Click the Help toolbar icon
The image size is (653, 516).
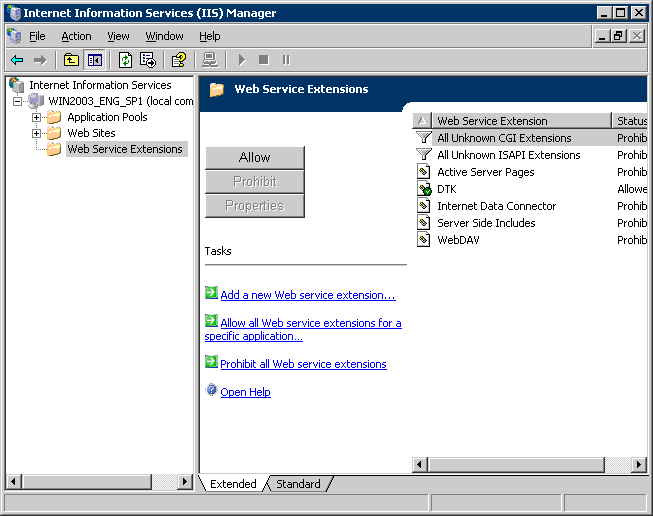click(178, 60)
